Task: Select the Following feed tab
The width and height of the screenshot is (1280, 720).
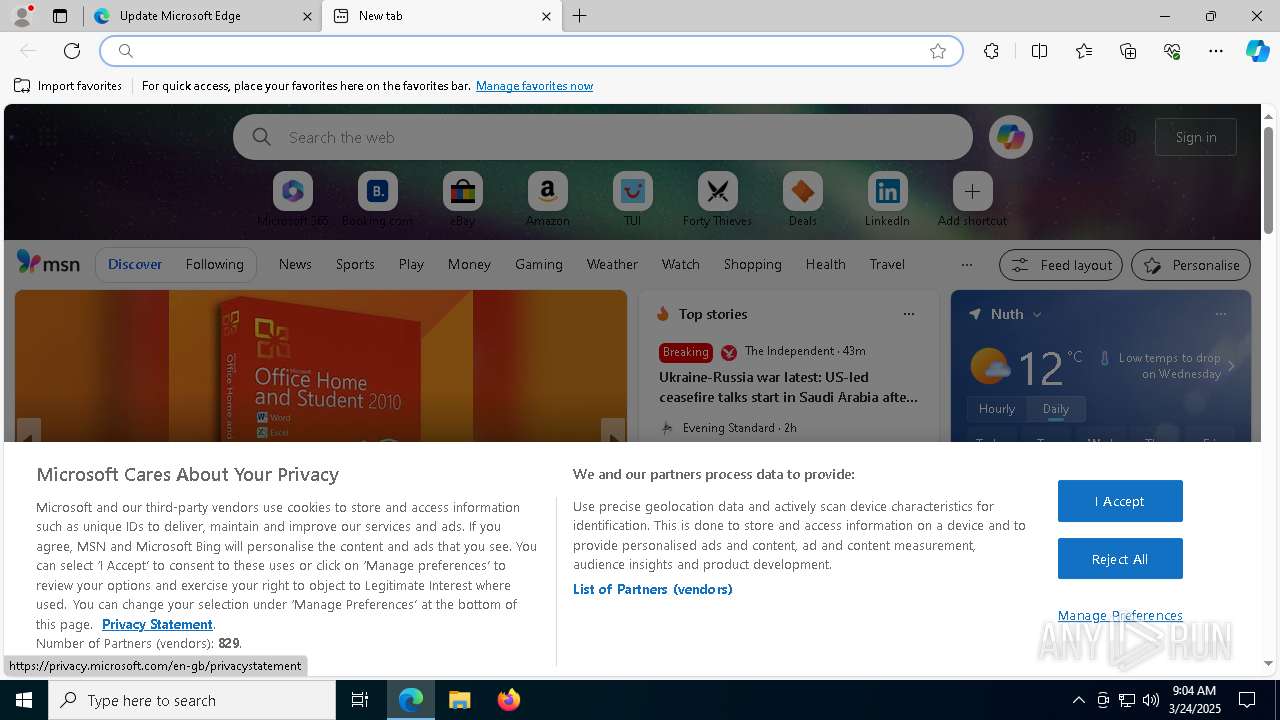Action: 214,264
